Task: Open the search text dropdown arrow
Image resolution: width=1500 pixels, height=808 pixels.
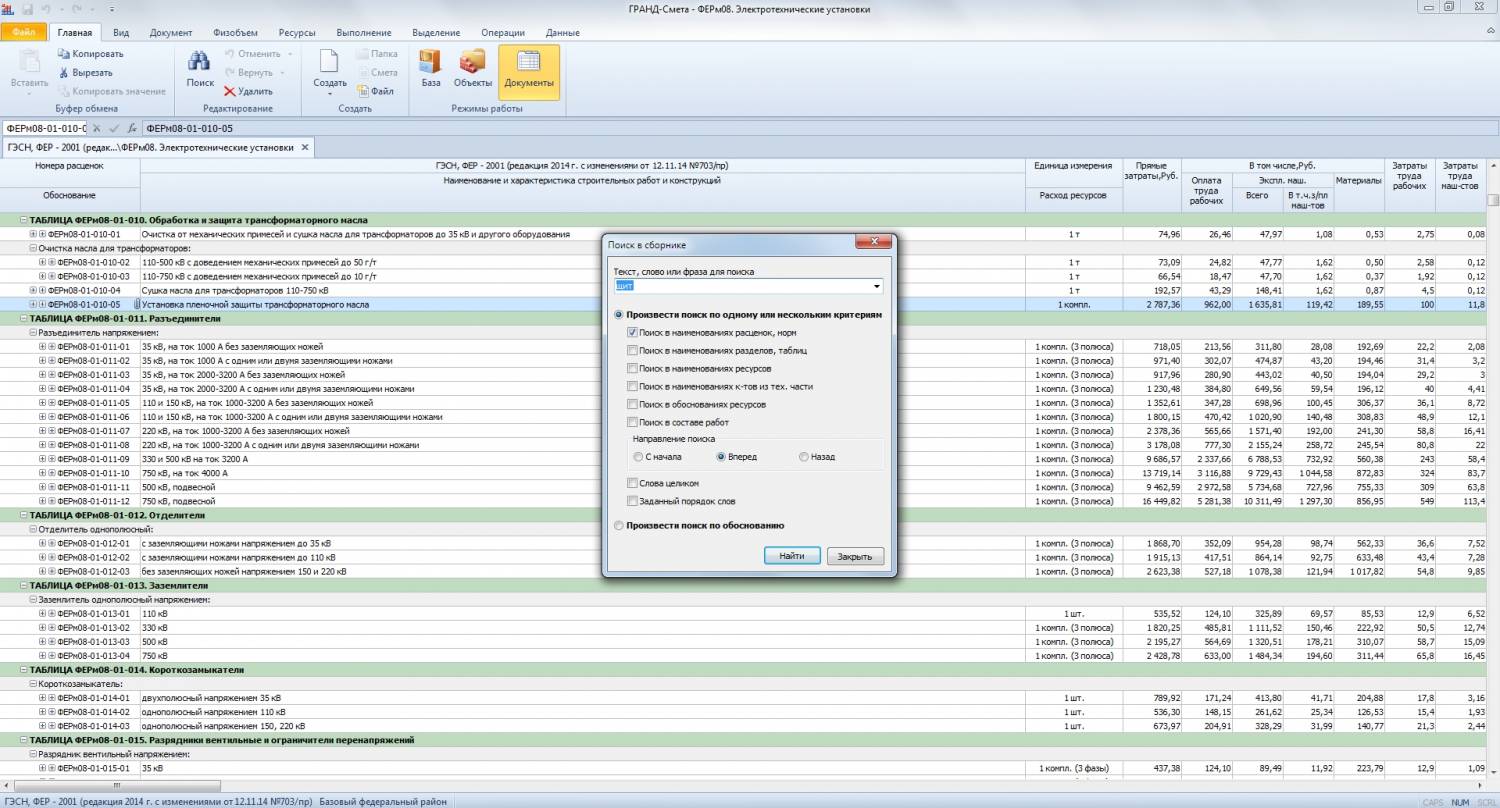Action: click(x=877, y=286)
